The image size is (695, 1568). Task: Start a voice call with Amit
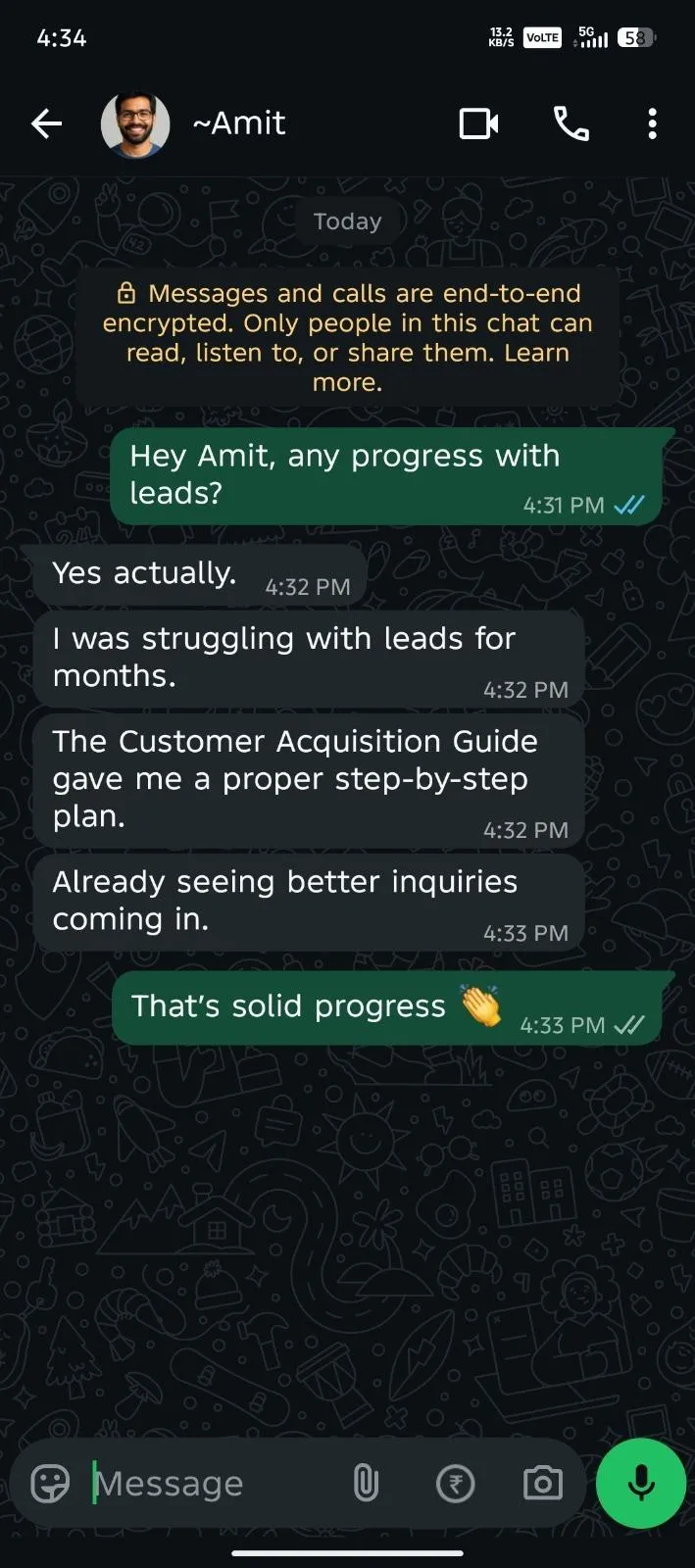(x=571, y=123)
